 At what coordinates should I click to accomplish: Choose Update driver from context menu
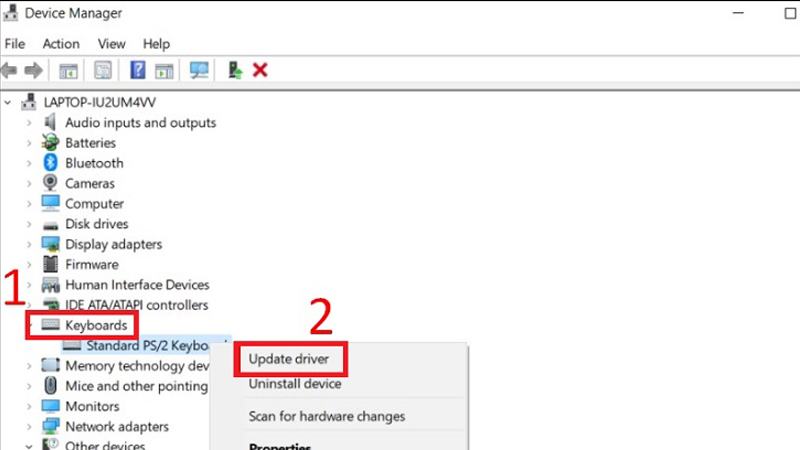point(289,359)
